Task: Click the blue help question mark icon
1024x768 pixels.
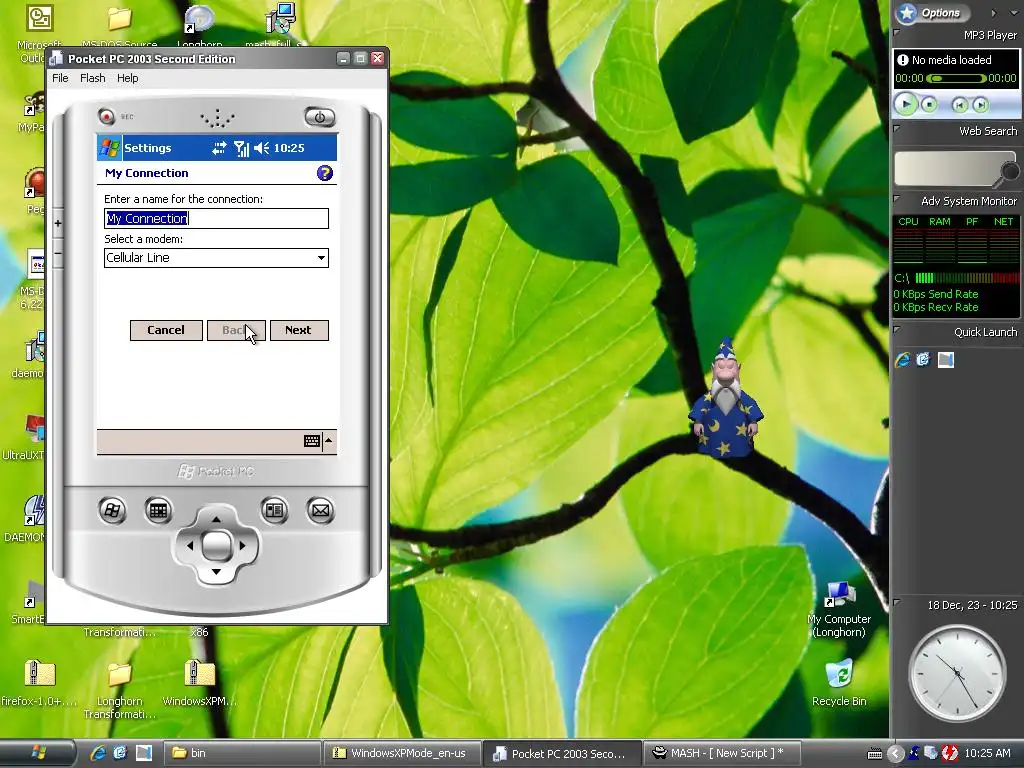Action: point(325,173)
